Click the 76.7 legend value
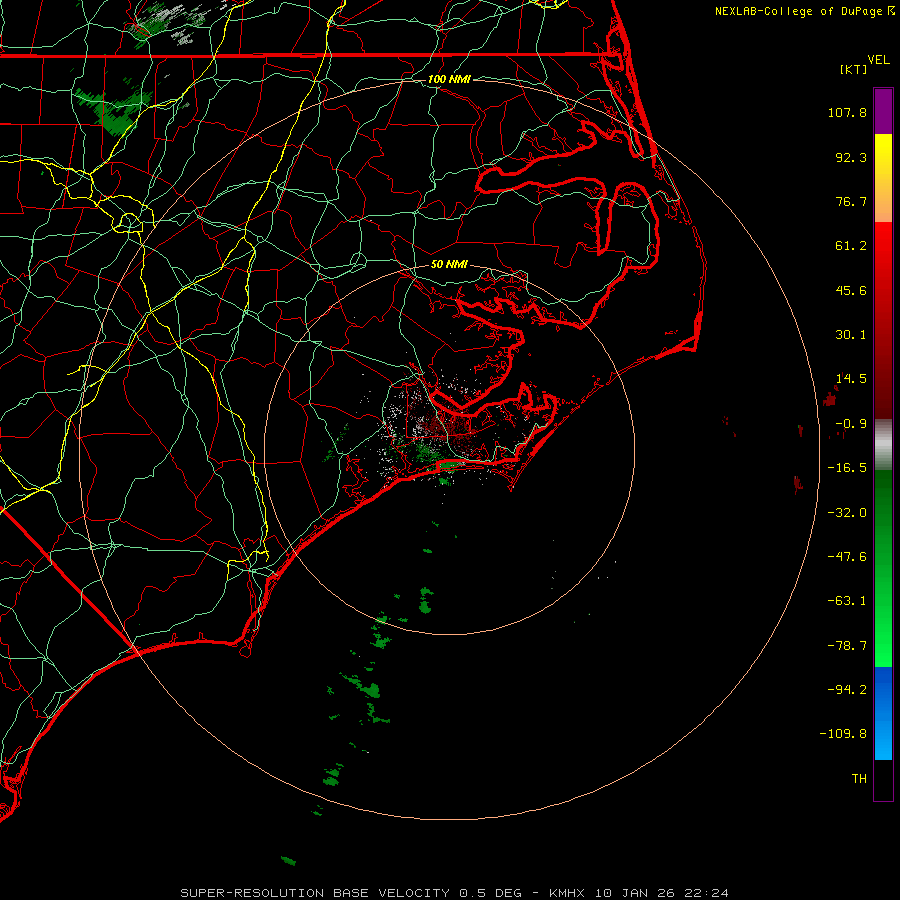 (851, 201)
